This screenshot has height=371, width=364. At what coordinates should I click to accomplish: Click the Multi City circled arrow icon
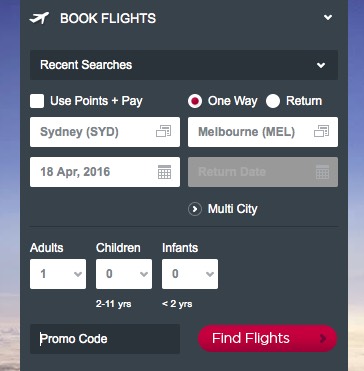(195, 209)
